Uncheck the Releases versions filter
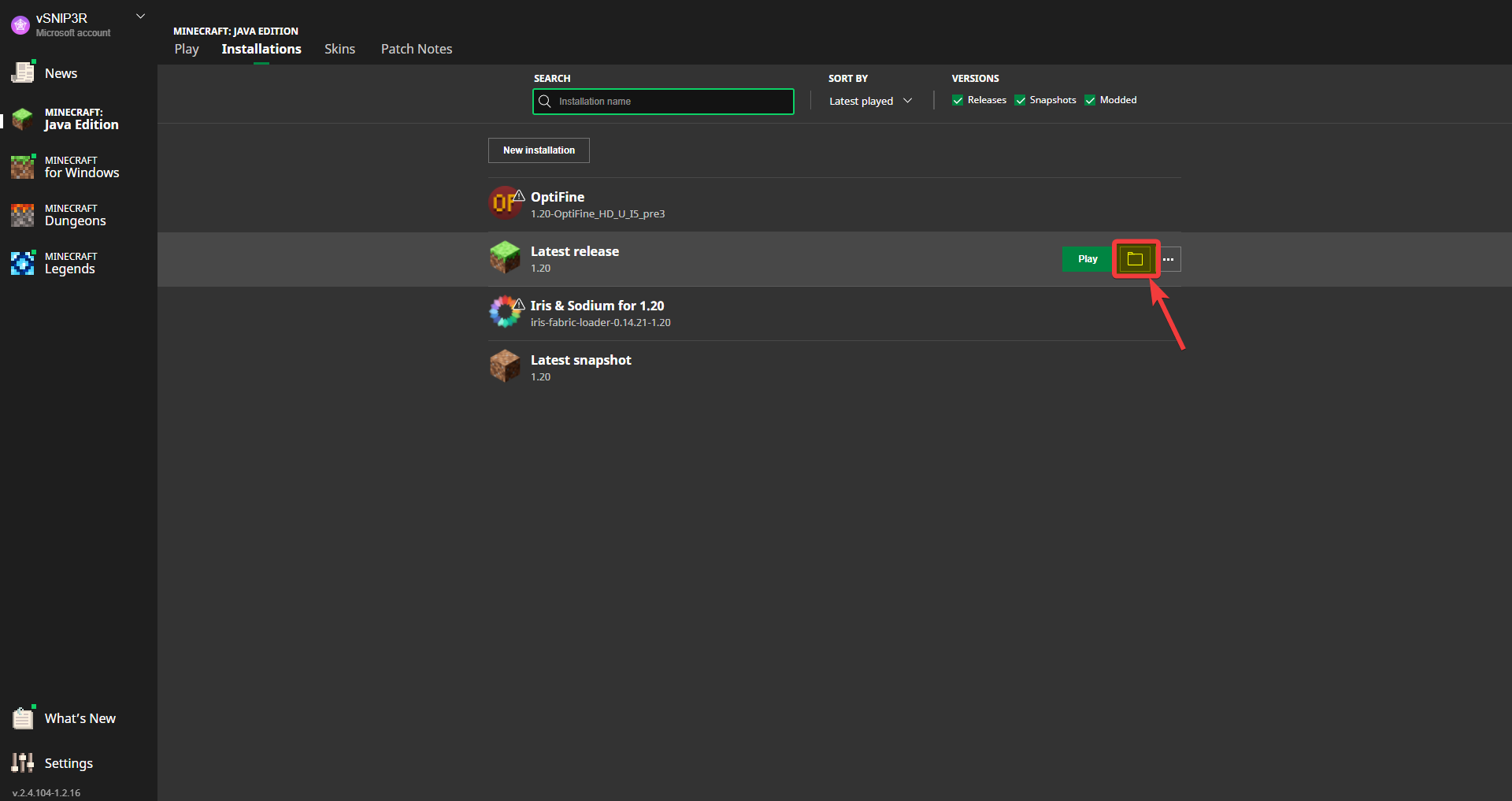The width and height of the screenshot is (1512, 801). [x=958, y=100]
